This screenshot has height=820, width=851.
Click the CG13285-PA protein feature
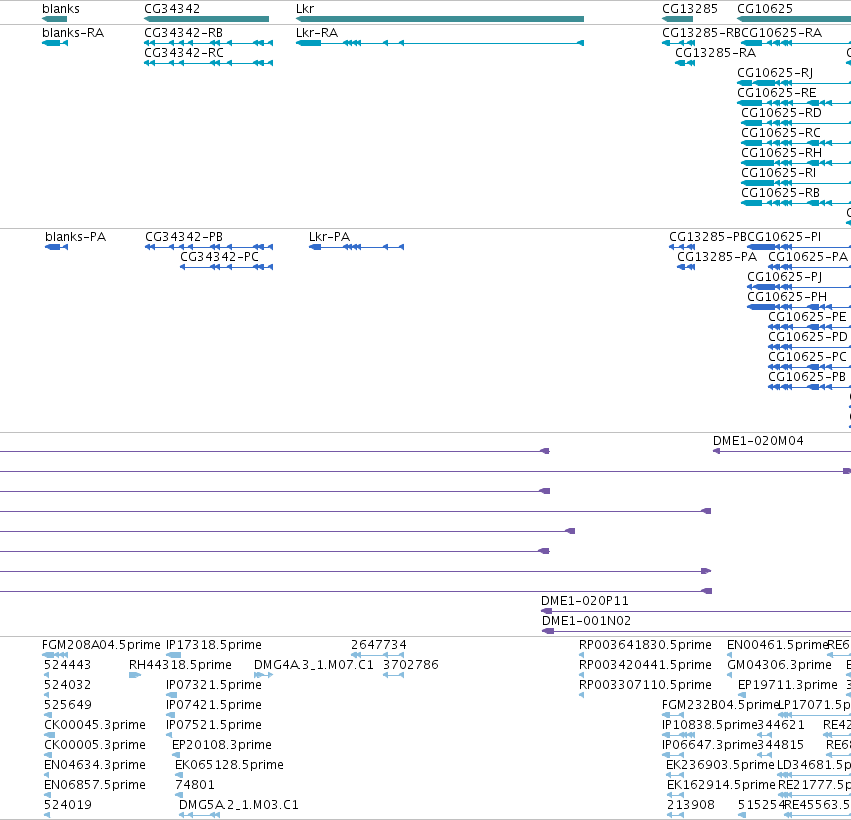(686, 267)
